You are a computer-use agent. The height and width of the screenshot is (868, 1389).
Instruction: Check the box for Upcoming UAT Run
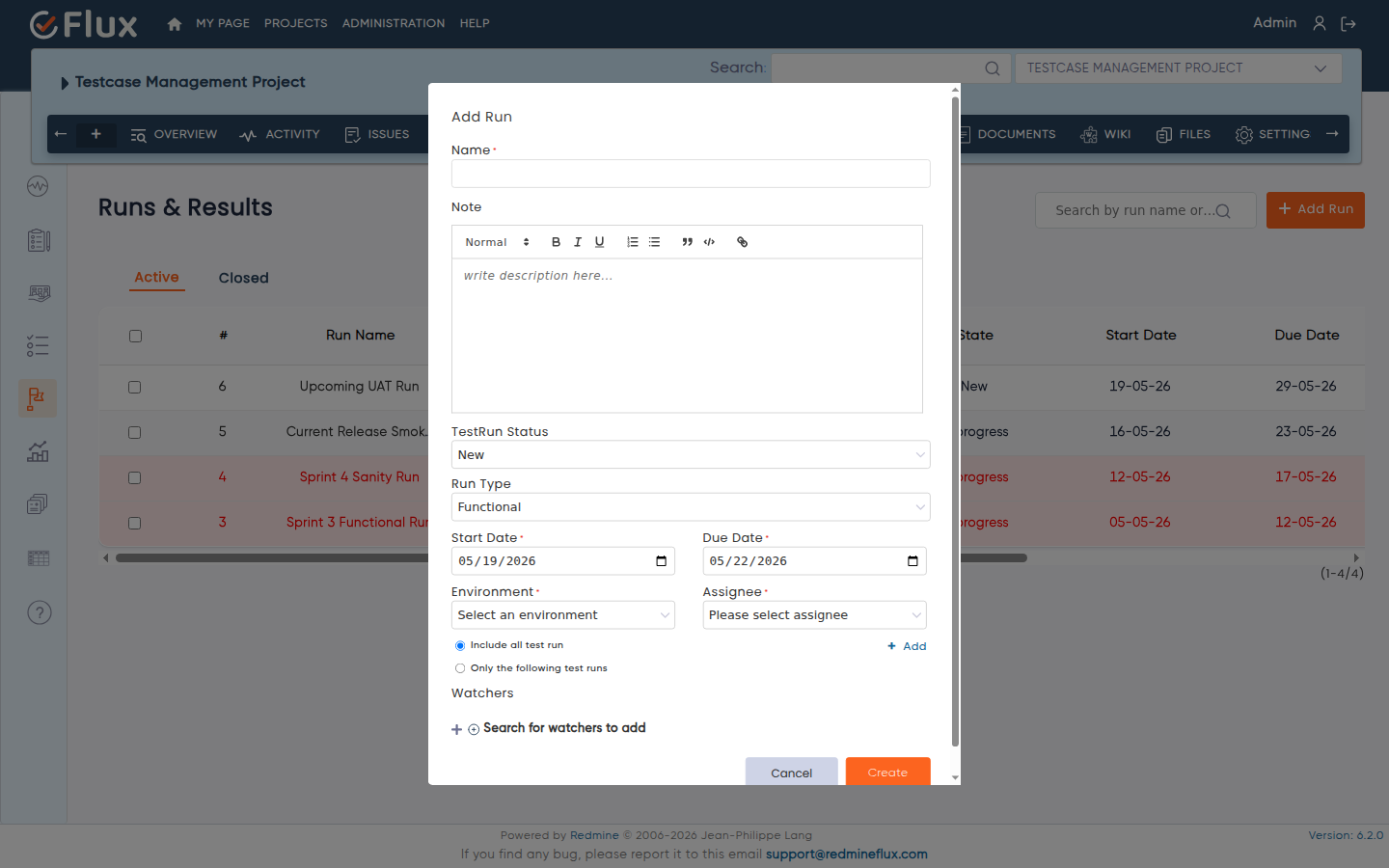(135, 387)
